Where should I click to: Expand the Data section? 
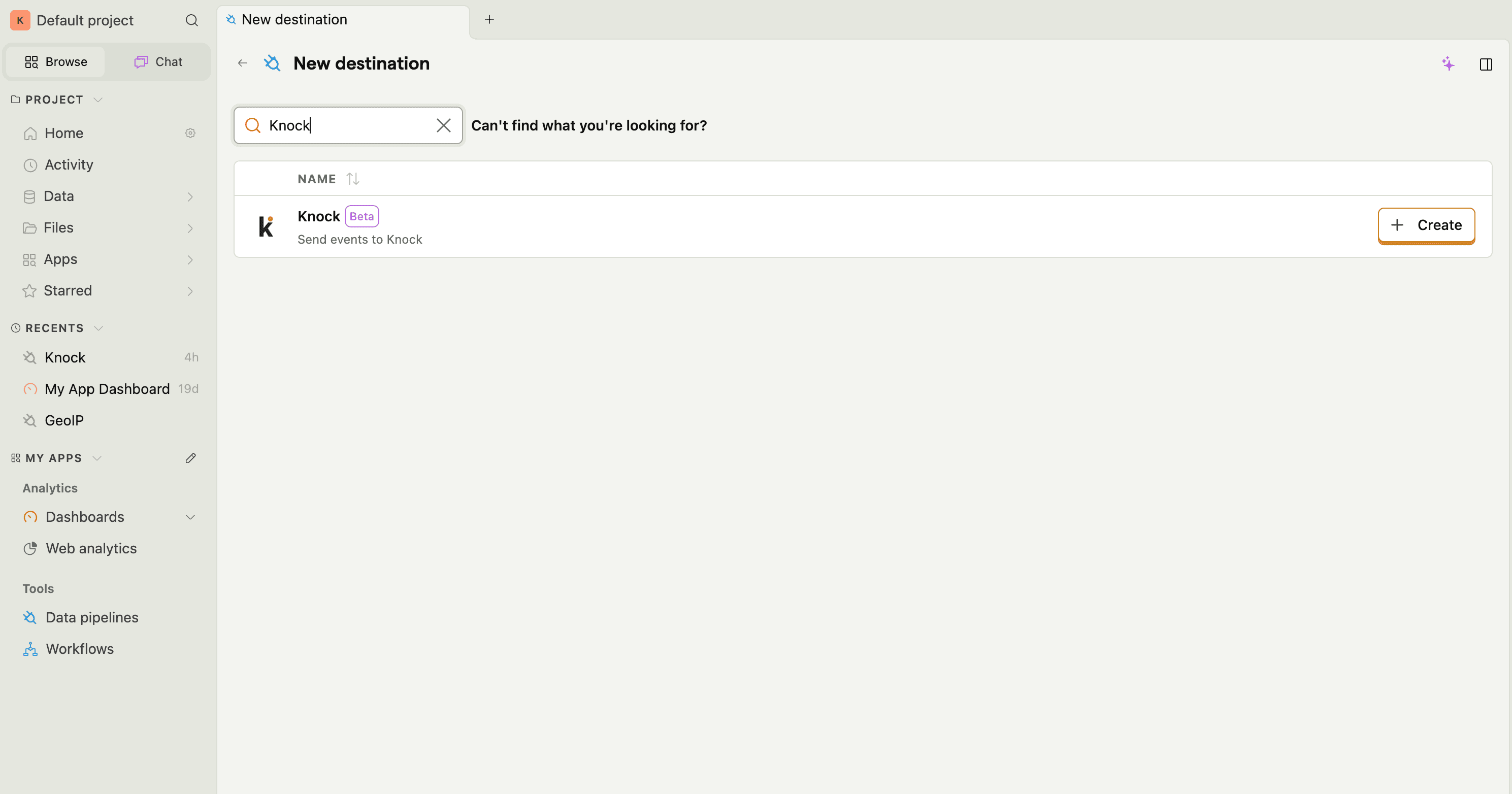pyautogui.click(x=189, y=196)
